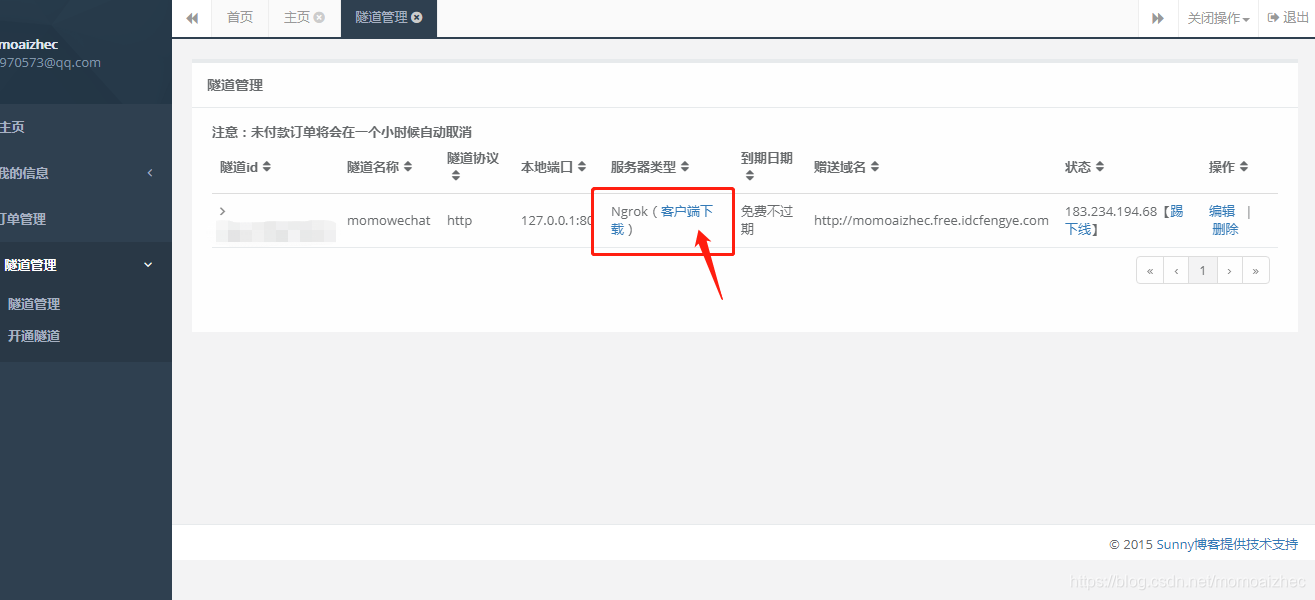This screenshot has height=600, width=1315.
Task: Click the http://momoaizhec.free.idcfengye.com domain
Action: pos(931,220)
